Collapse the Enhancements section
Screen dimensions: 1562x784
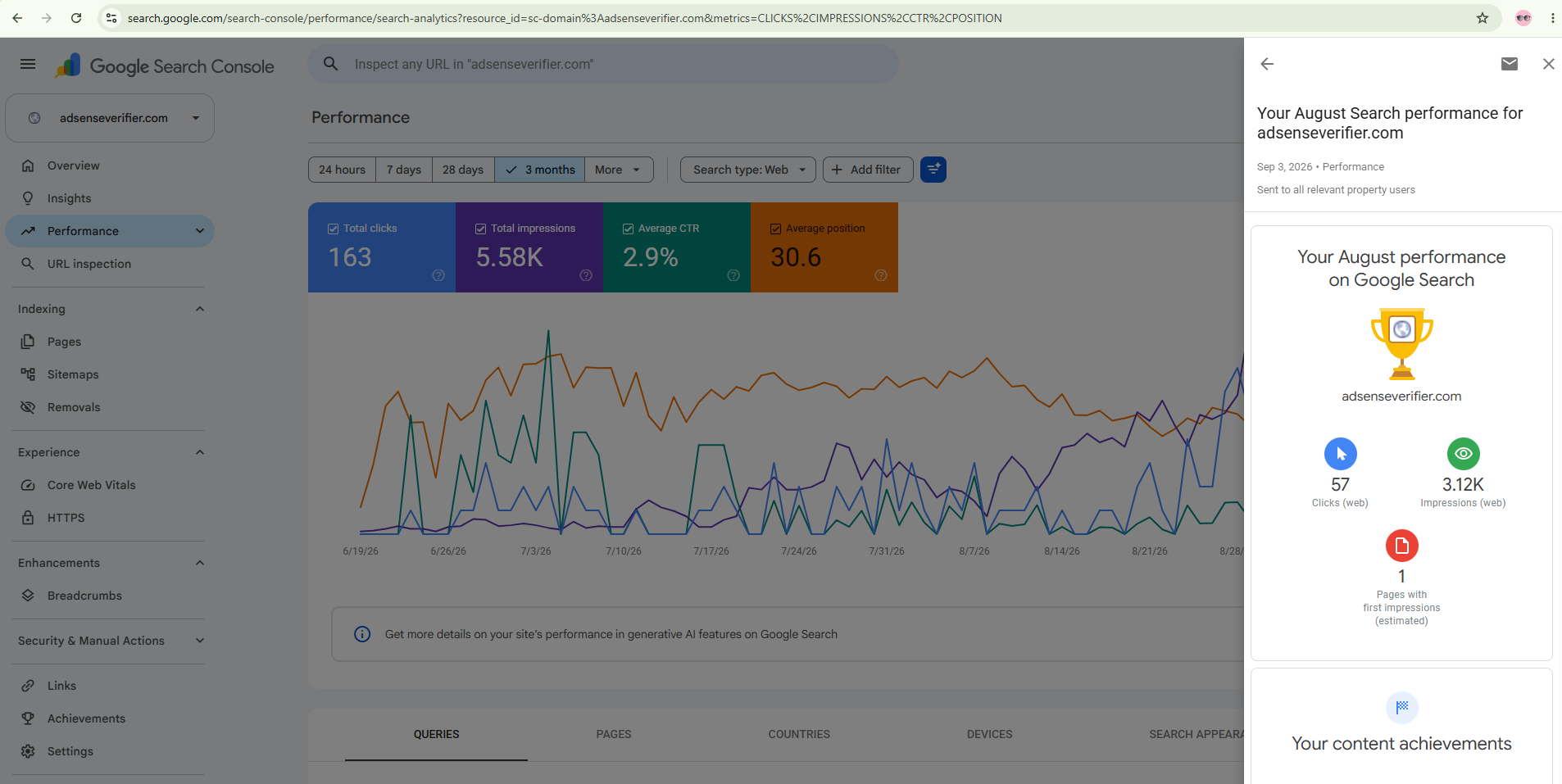tap(200, 563)
